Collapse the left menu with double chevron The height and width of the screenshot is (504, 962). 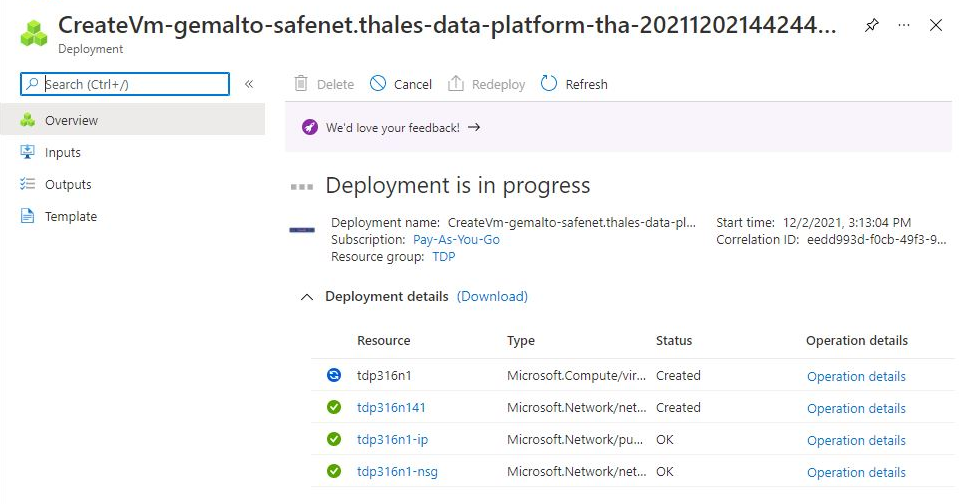tap(249, 84)
